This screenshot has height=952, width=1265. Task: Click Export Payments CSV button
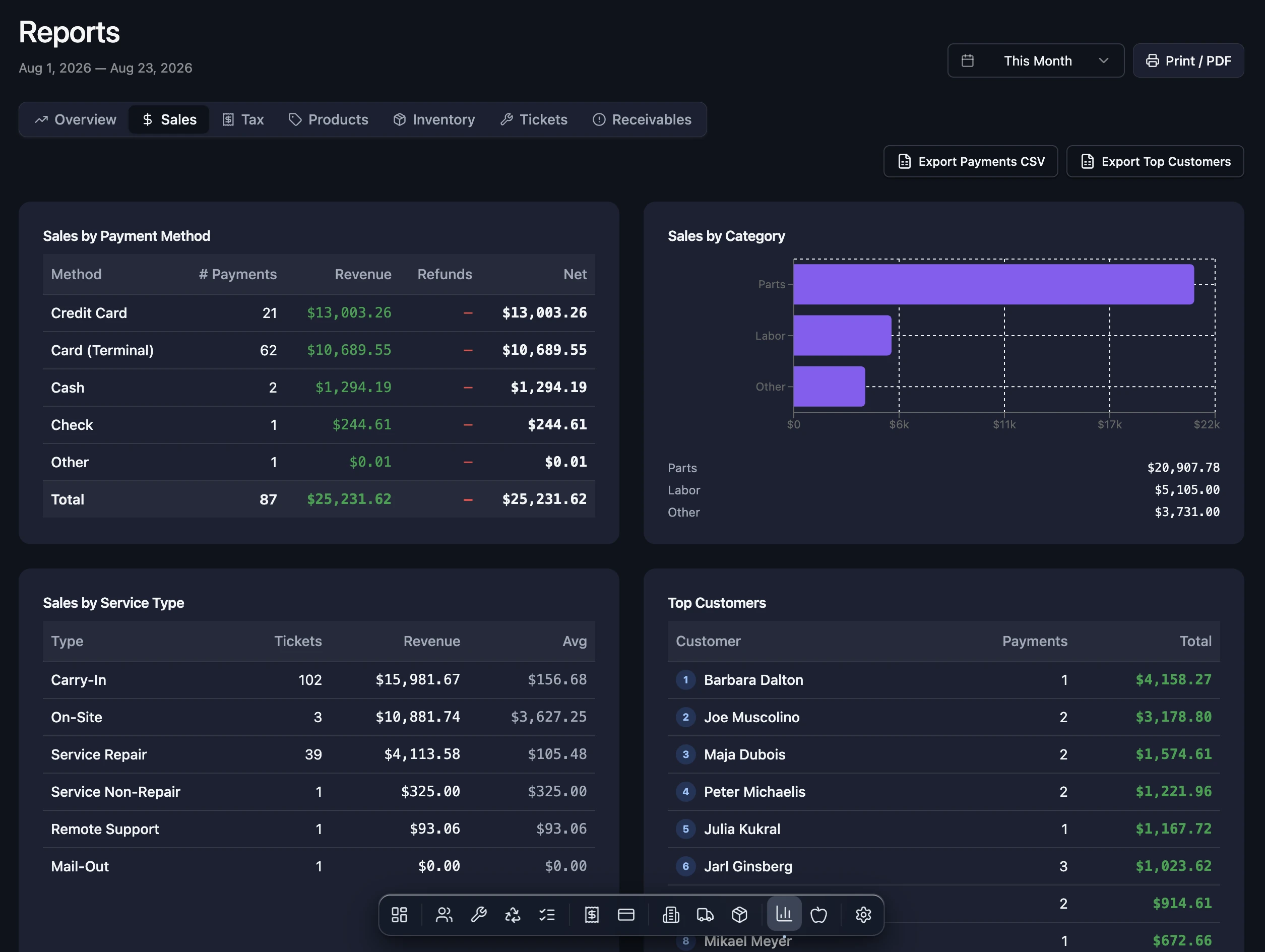(x=971, y=162)
